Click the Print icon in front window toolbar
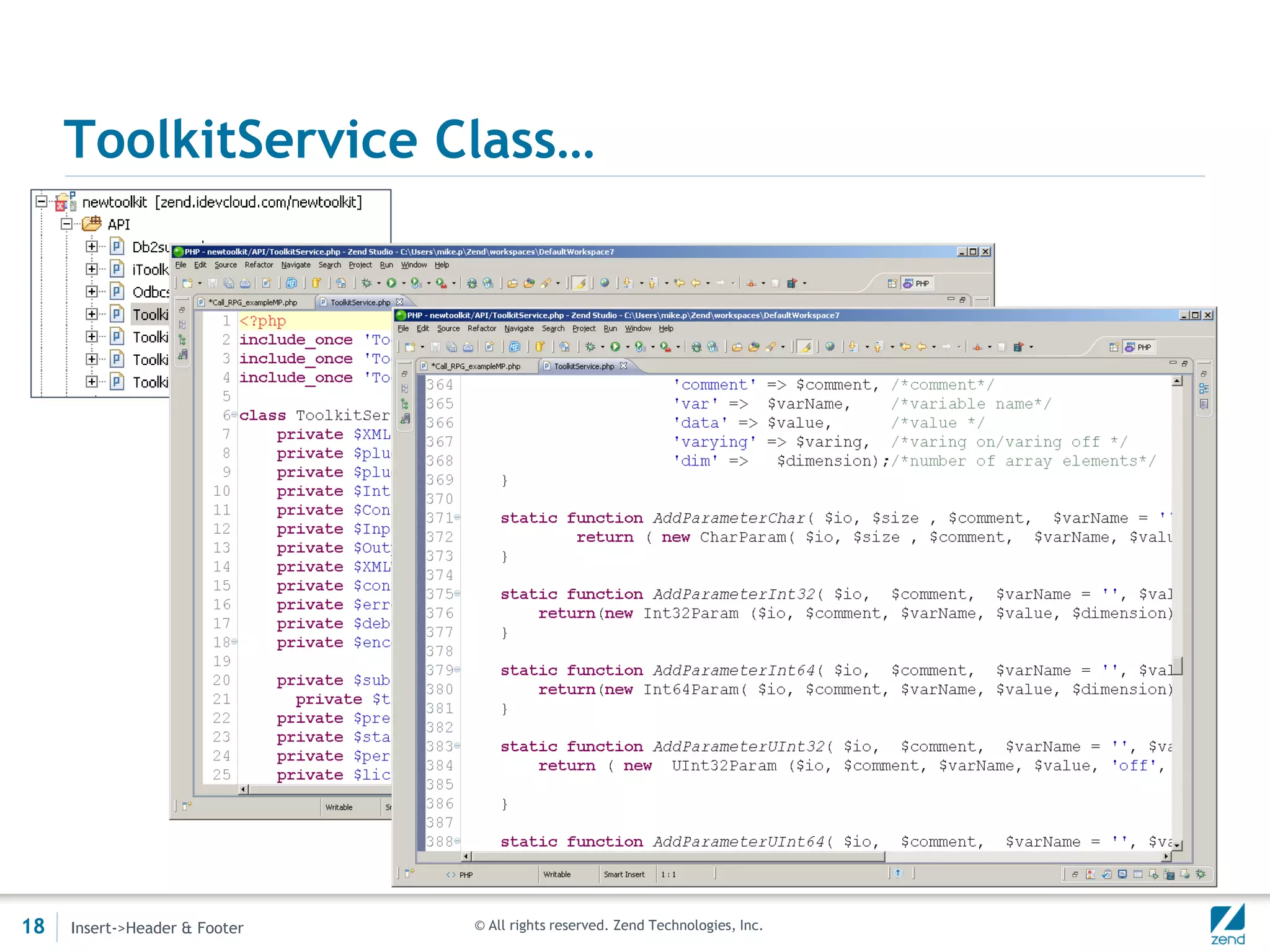 [x=468, y=347]
